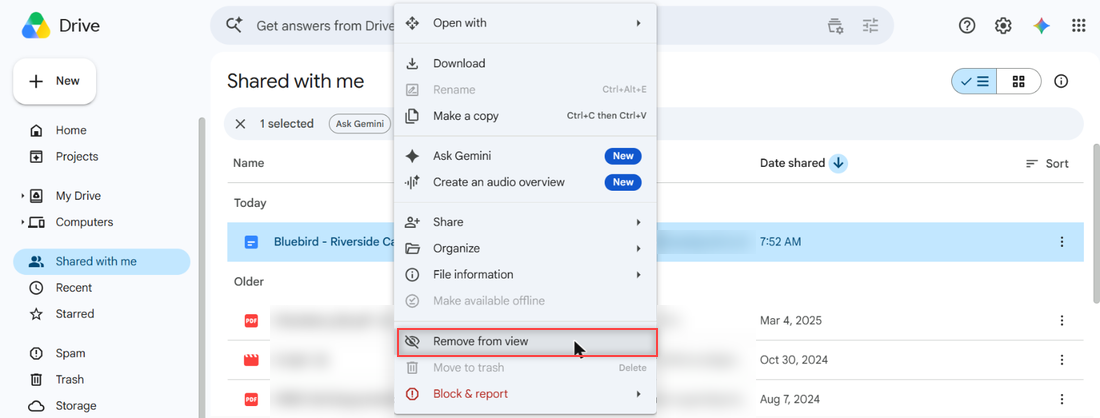This screenshot has width=1100, height=418.
Task: Open more actions for Mar 4, 2025 row
Action: pos(1061,321)
